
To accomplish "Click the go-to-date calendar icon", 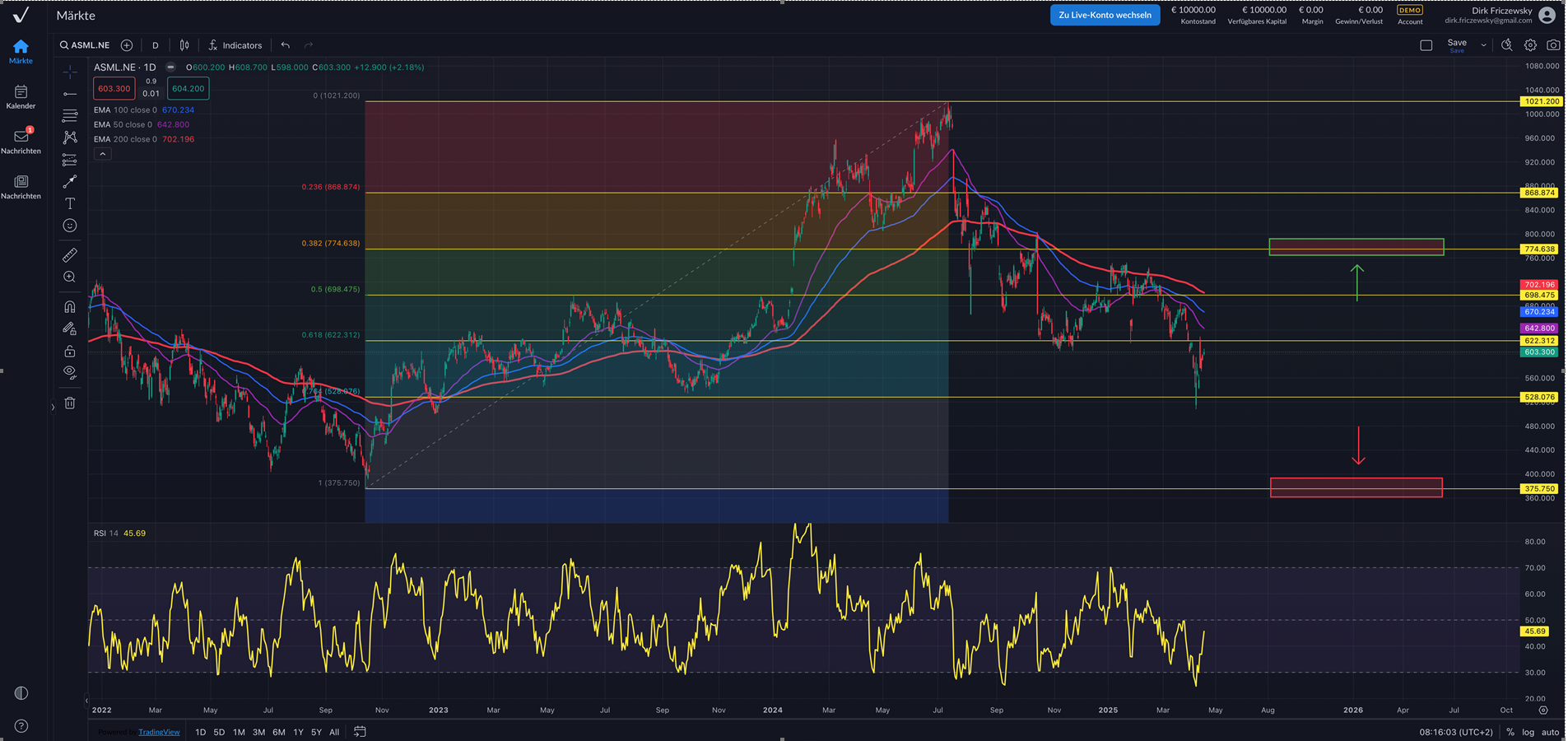I will click(360, 731).
